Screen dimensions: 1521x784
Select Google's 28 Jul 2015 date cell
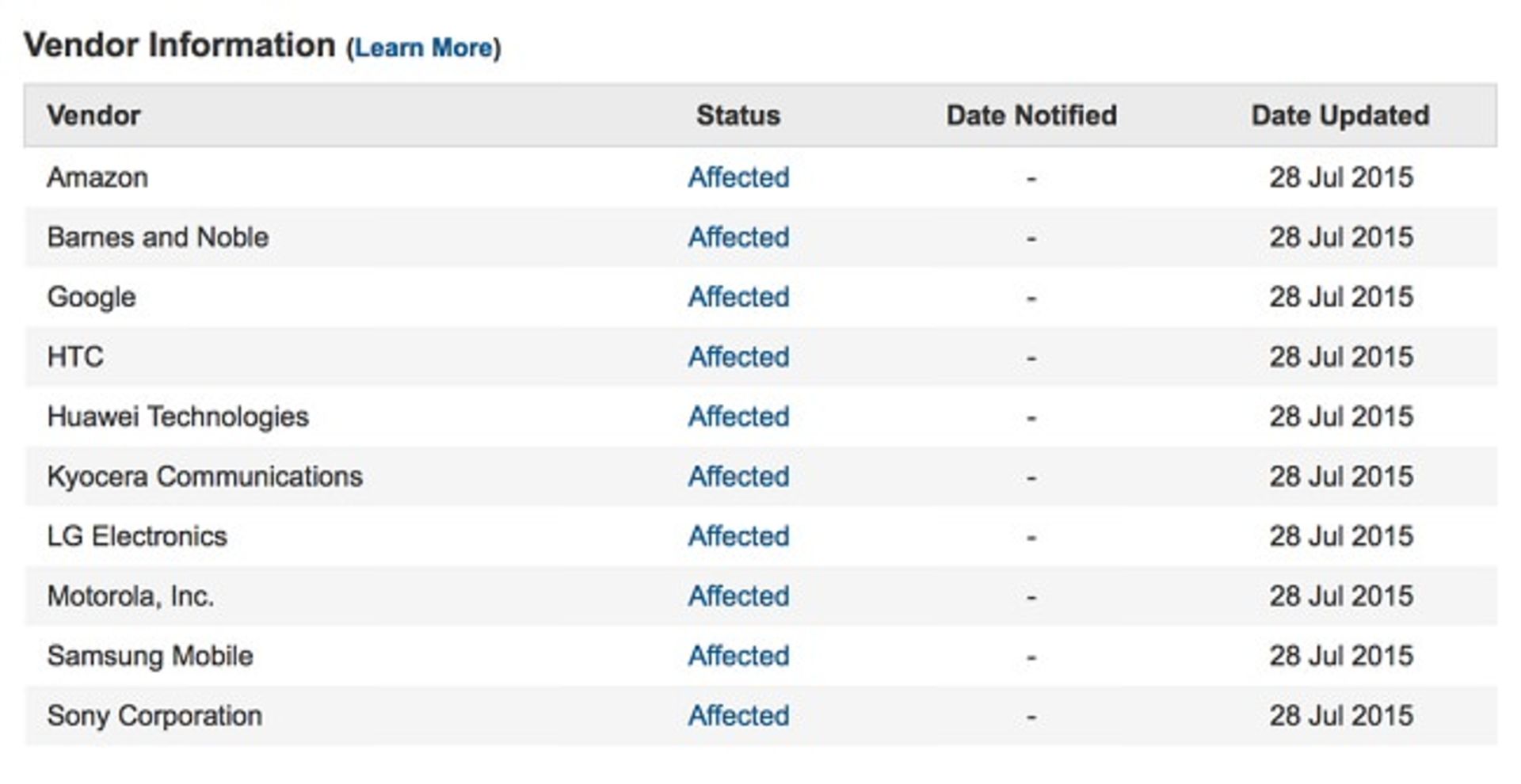coord(1341,297)
